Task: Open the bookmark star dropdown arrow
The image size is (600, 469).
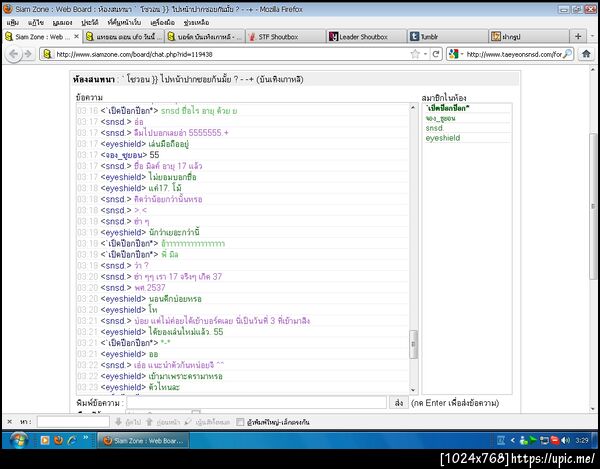Action: coord(425,54)
